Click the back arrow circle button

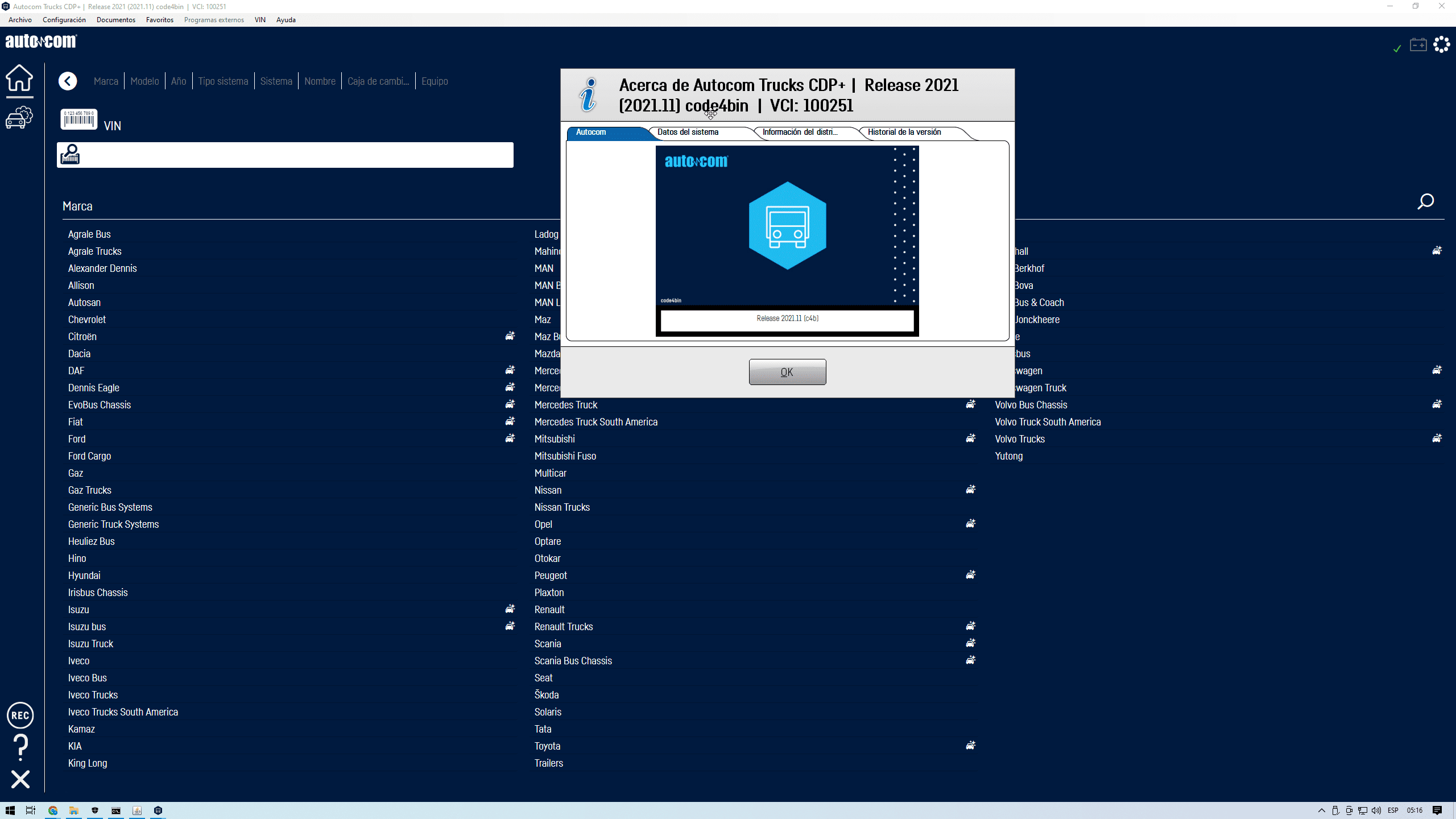click(x=68, y=81)
